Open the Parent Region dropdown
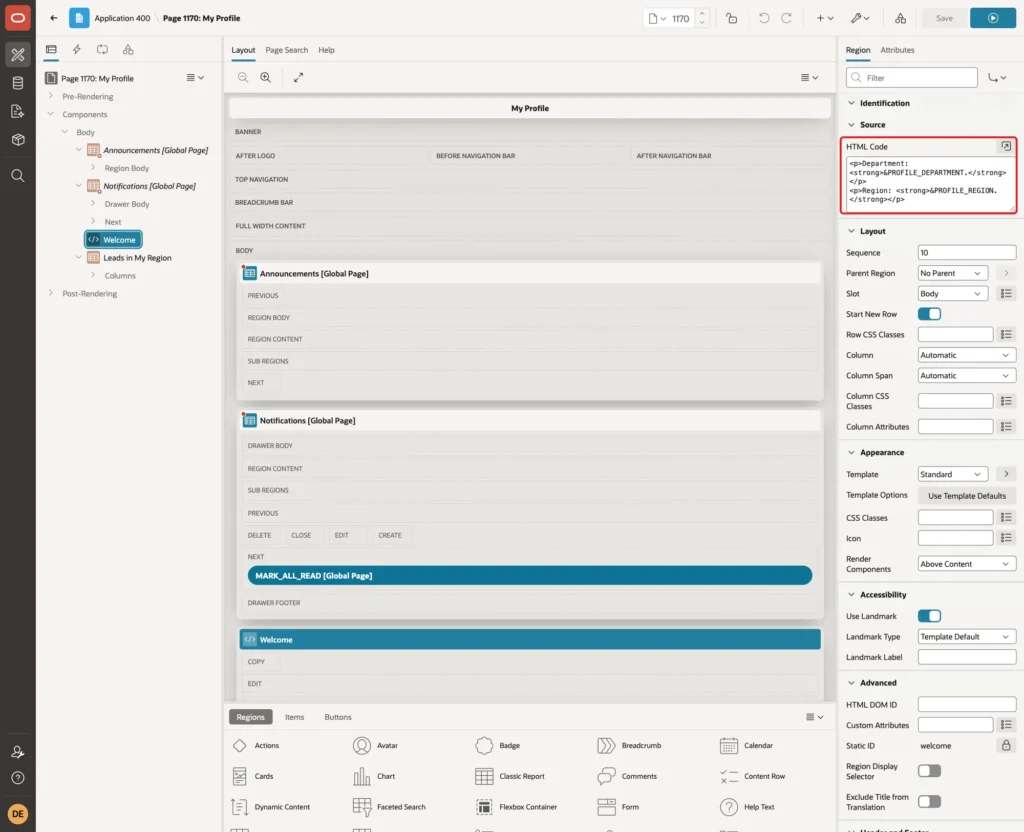This screenshot has height=832, width=1024. pos(952,273)
